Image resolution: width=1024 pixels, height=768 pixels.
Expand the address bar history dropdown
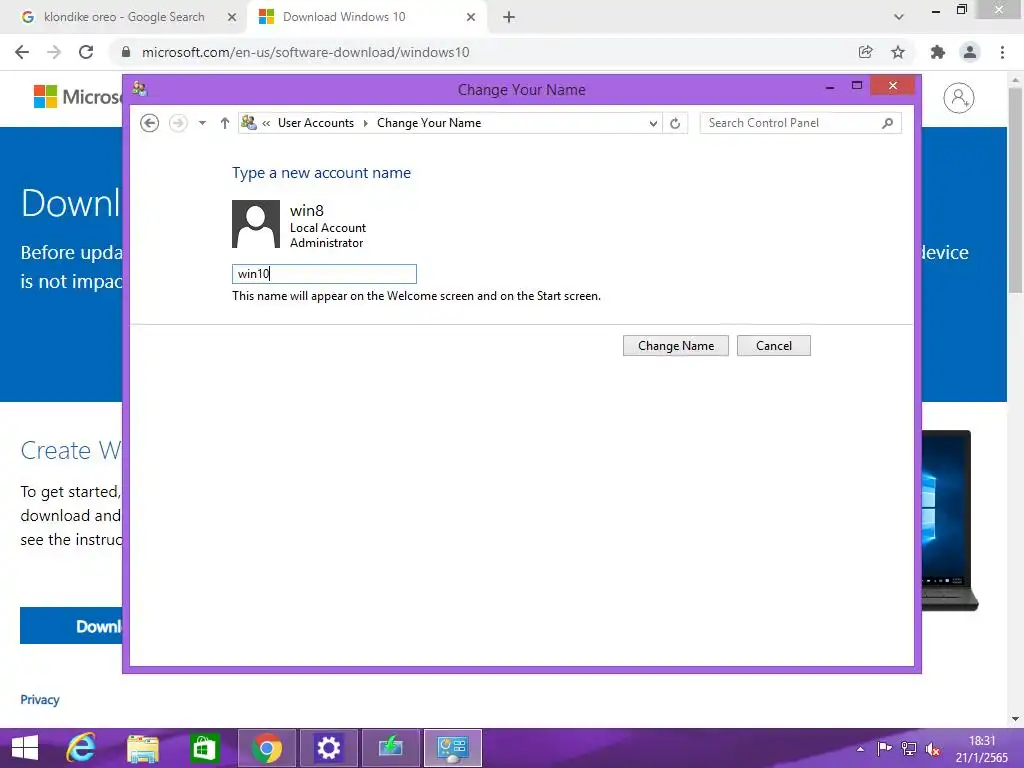[652, 123]
